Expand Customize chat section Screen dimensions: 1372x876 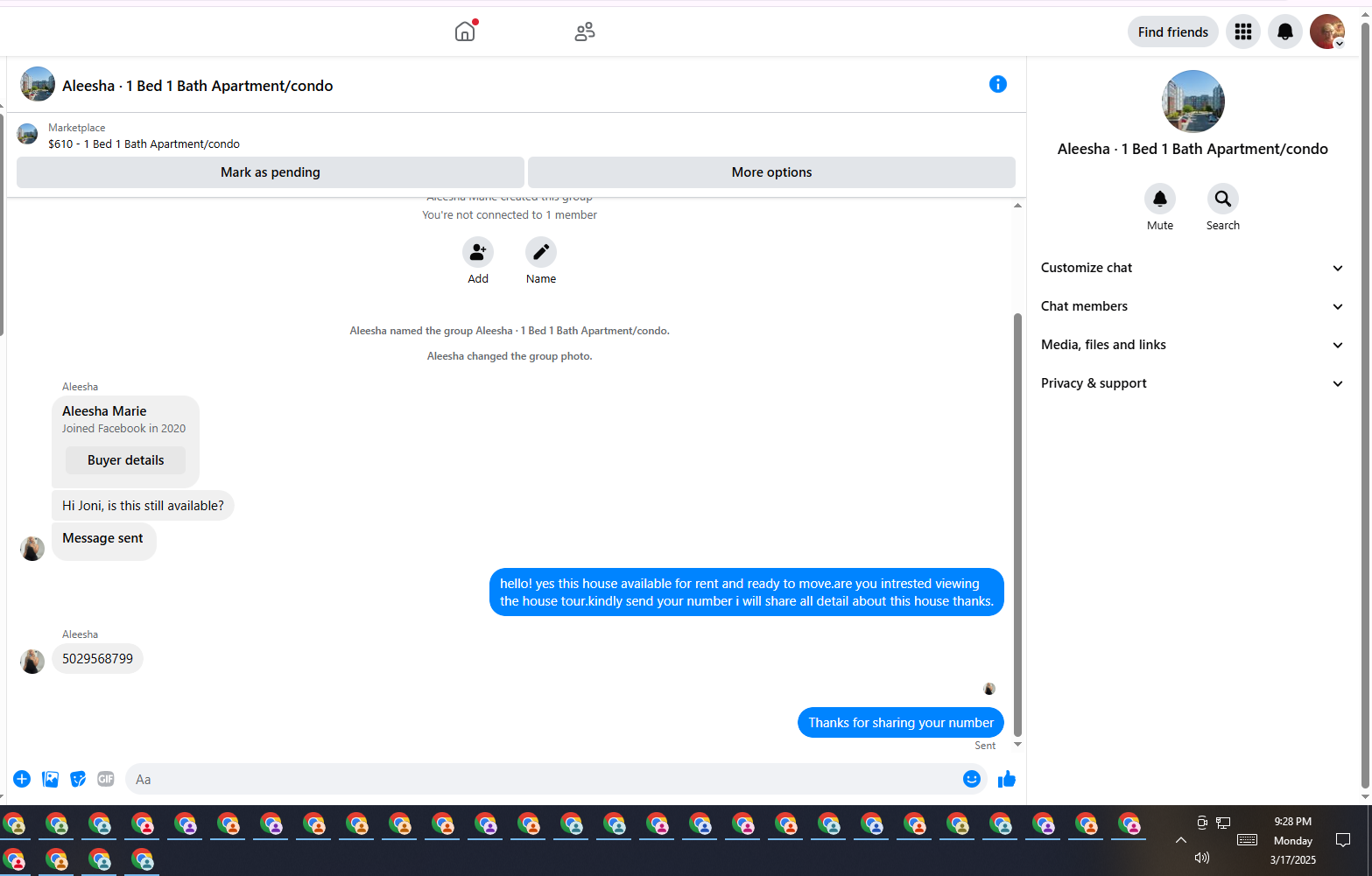1192,268
